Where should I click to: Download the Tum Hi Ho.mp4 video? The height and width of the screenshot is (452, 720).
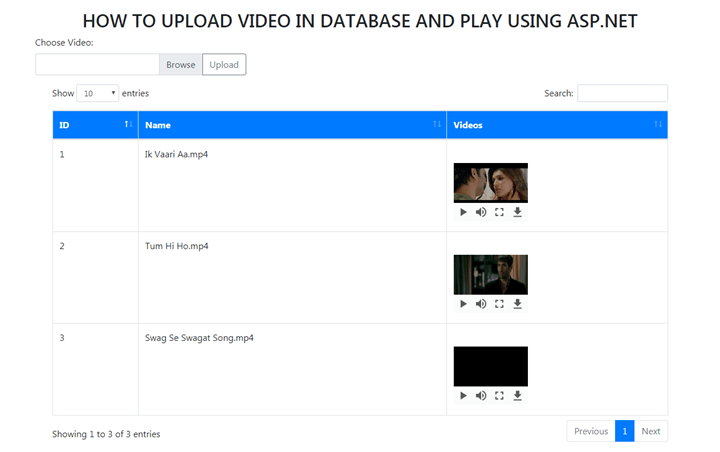coord(518,304)
